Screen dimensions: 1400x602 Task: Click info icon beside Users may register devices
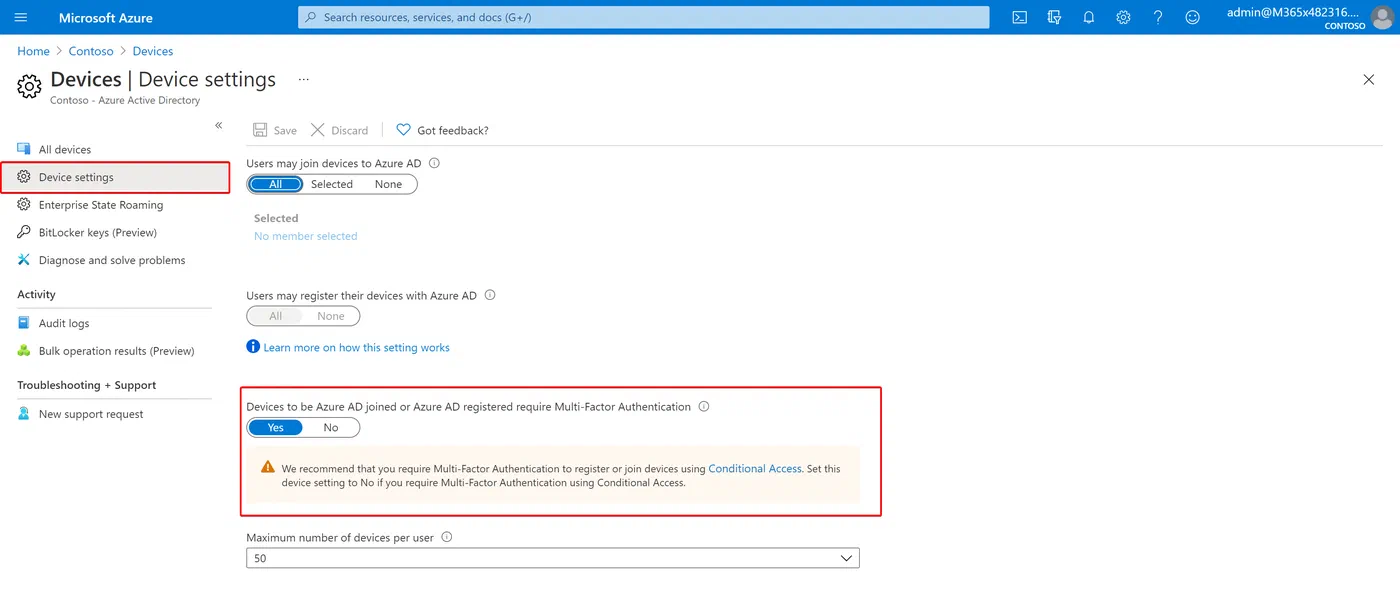tap(490, 295)
